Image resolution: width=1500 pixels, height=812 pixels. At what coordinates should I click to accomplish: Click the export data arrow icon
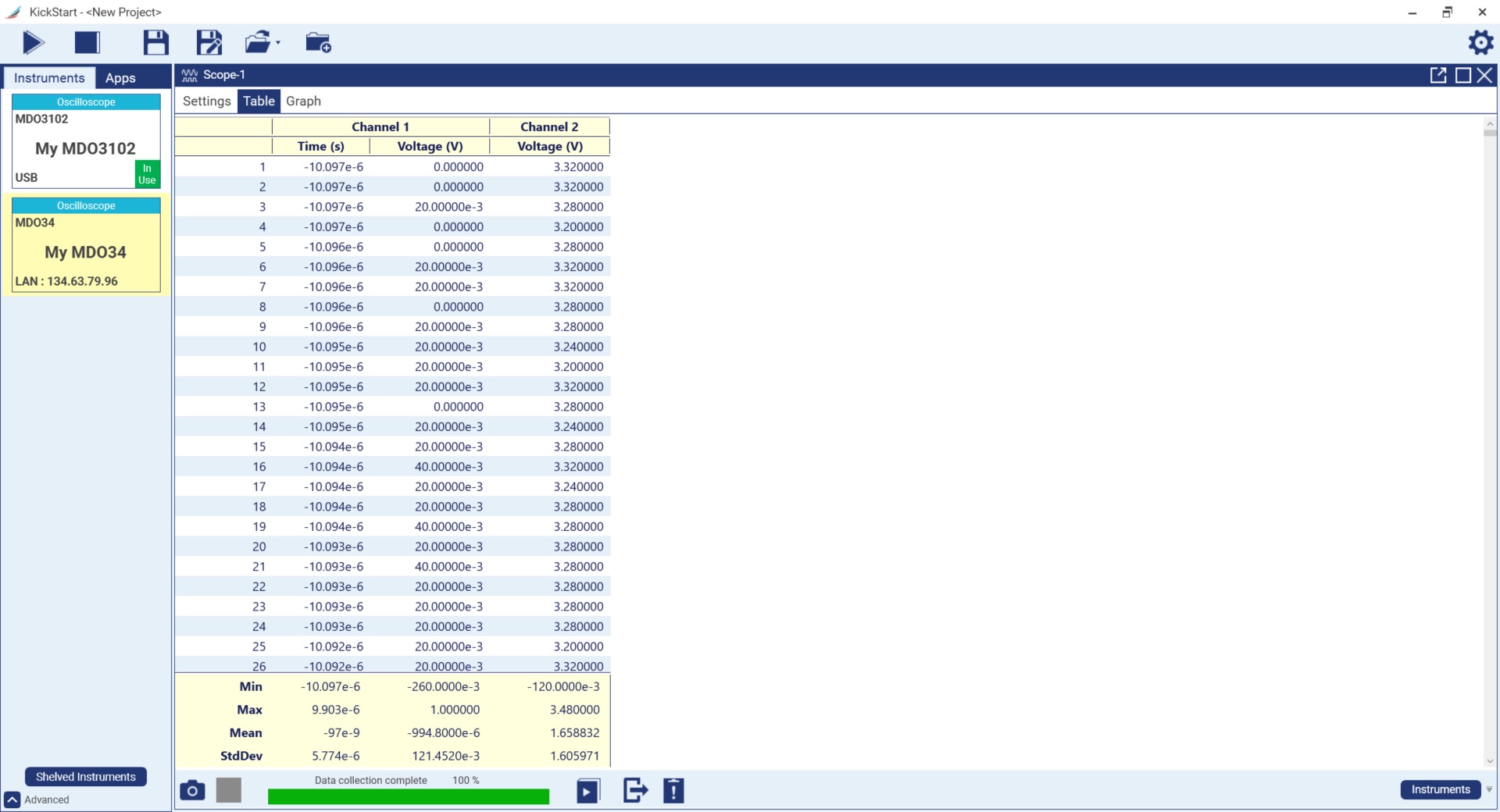click(635, 791)
